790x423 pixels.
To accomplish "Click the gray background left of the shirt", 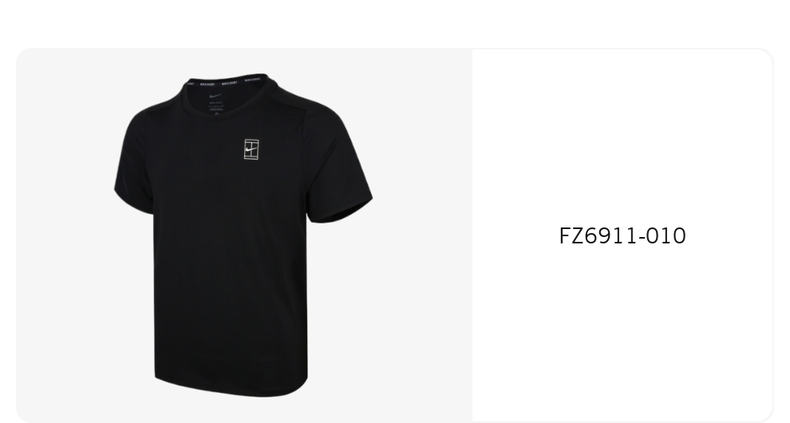I will pyautogui.click(x=65, y=236).
